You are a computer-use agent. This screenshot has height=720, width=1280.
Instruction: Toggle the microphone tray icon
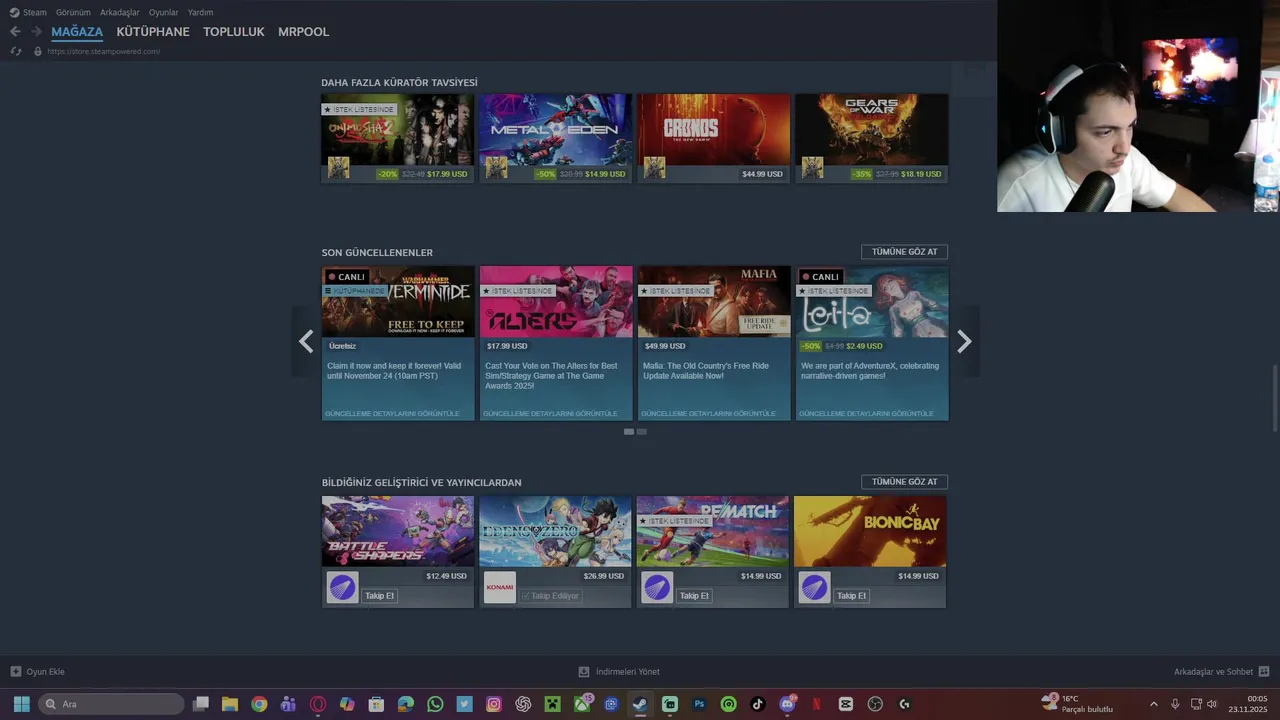pyautogui.click(x=1175, y=704)
